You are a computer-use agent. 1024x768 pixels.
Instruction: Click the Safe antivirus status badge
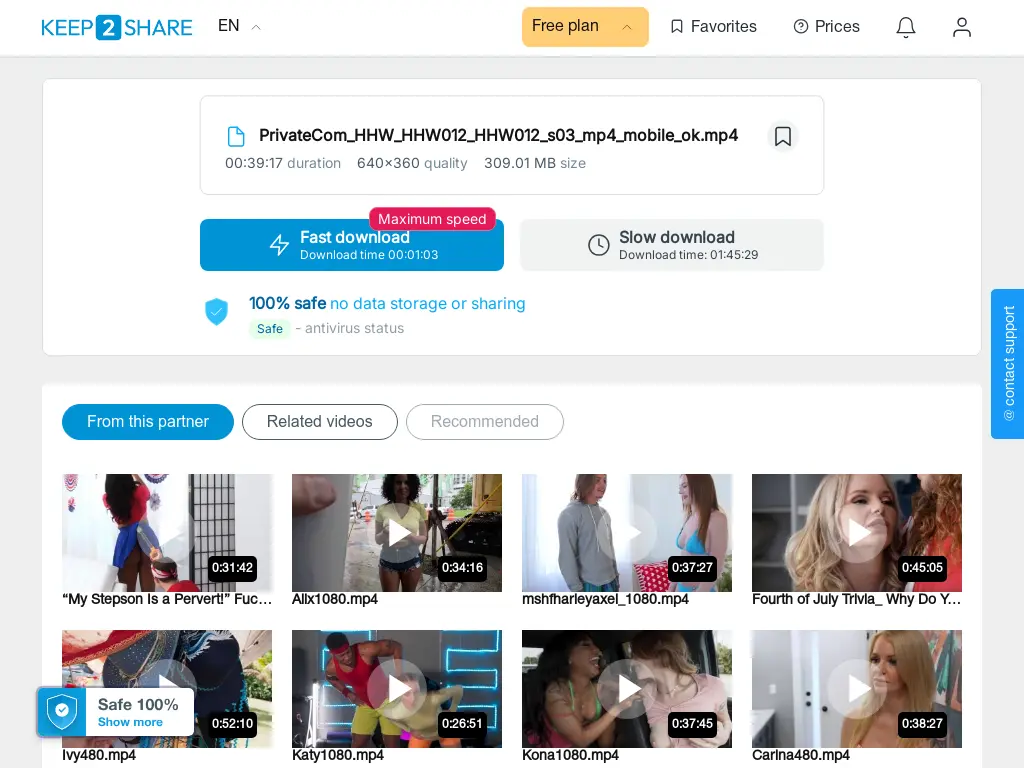(269, 328)
